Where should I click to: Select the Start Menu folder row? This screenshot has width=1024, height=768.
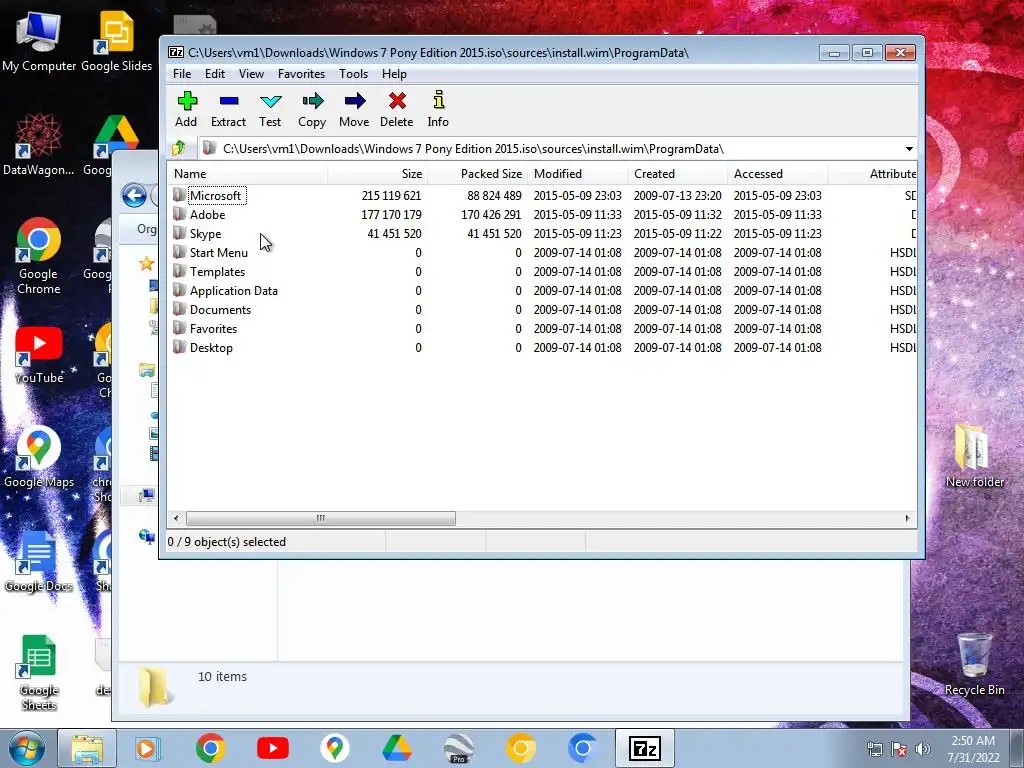[542, 252]
